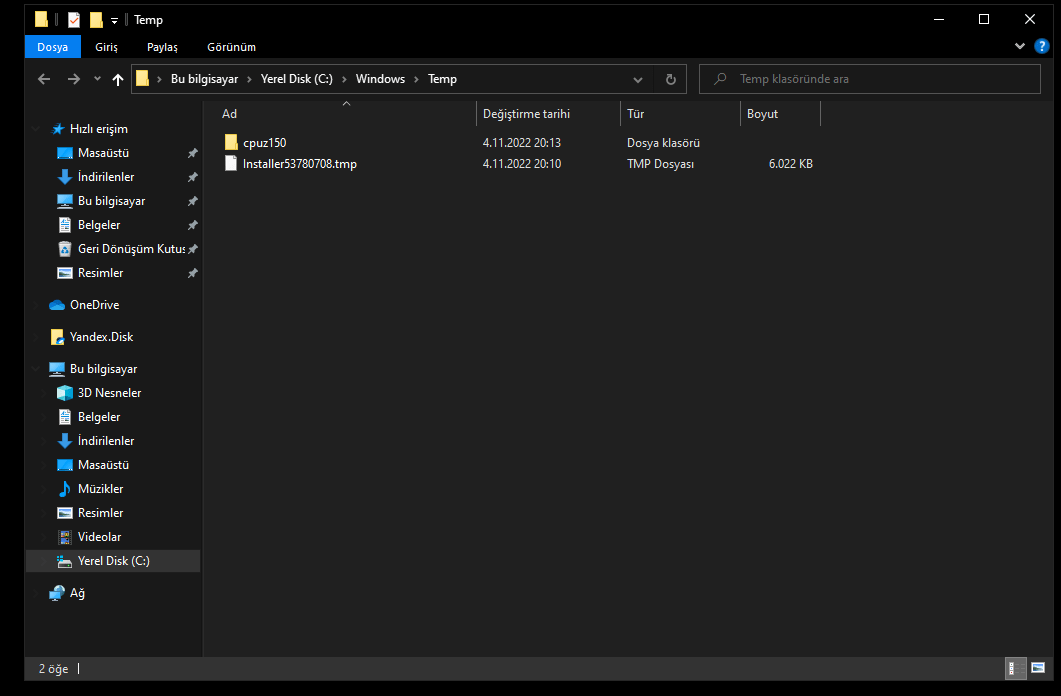Click the Temp folder search field
The width and height of the screenshot is (1061, 696).
[x=870, y=79]
